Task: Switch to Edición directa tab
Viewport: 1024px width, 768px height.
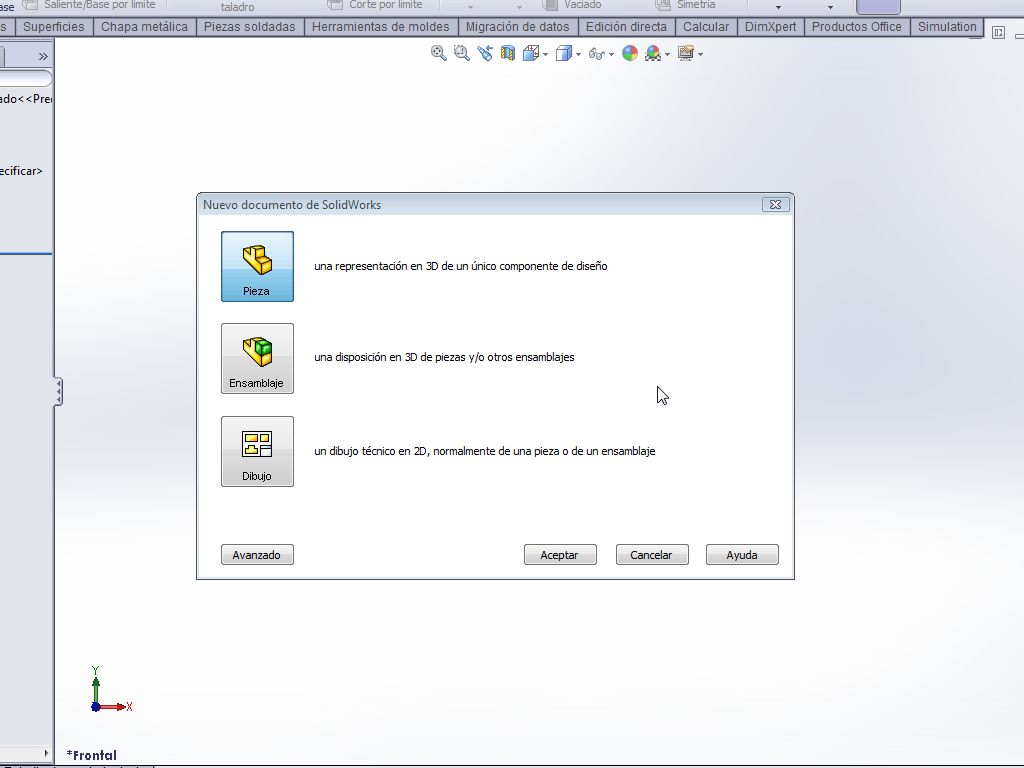Action: [626, 27]
